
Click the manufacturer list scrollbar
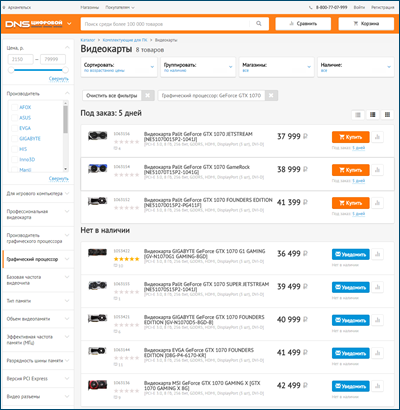point(65,119)
